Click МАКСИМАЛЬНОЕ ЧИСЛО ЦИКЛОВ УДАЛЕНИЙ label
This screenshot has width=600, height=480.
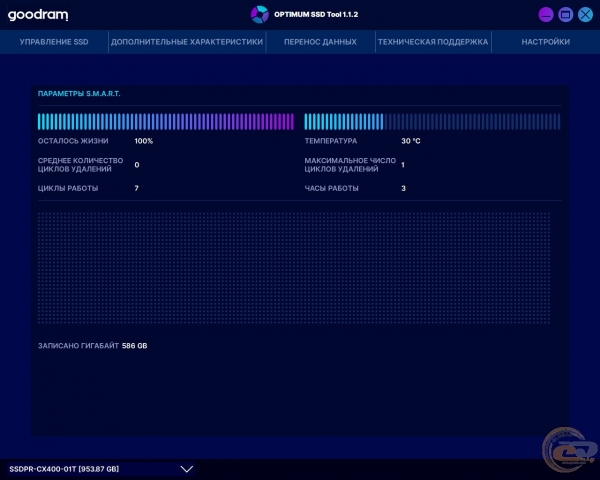pyautogui.click(x=350, y=165)
